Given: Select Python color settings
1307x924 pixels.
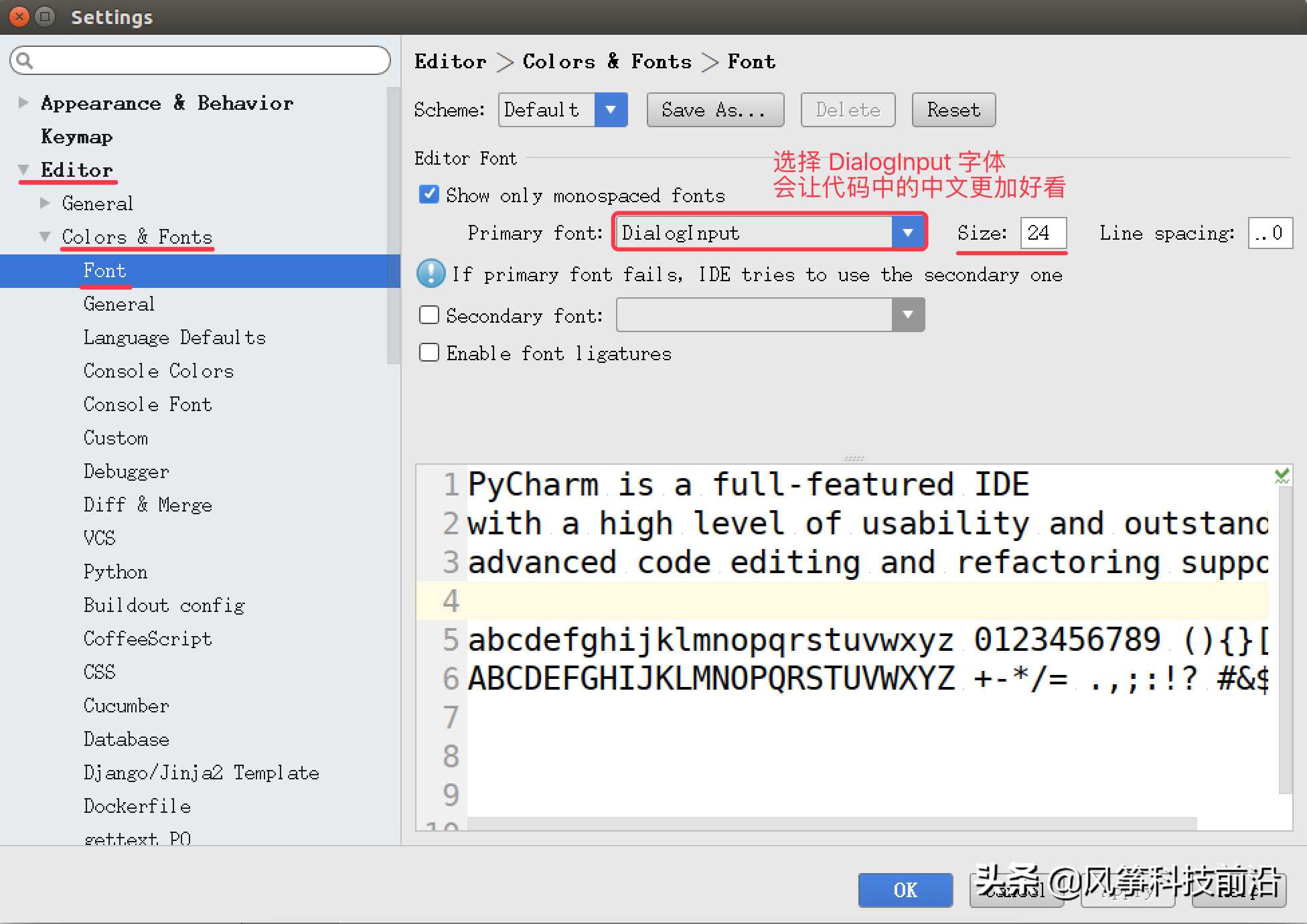Looking at the screenshot, I should coord(115,572).
